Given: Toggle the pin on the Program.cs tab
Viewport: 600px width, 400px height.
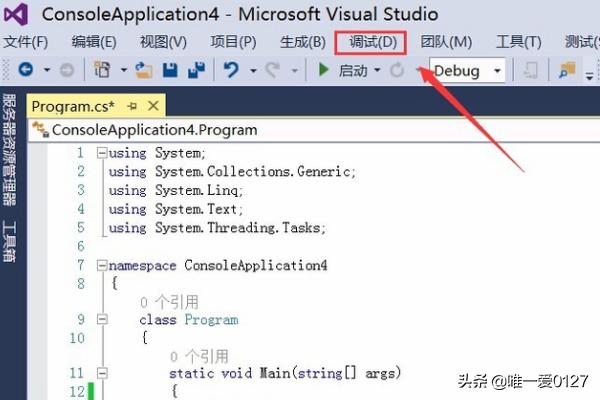Looking at the screenshot, I should pos(132,106).
